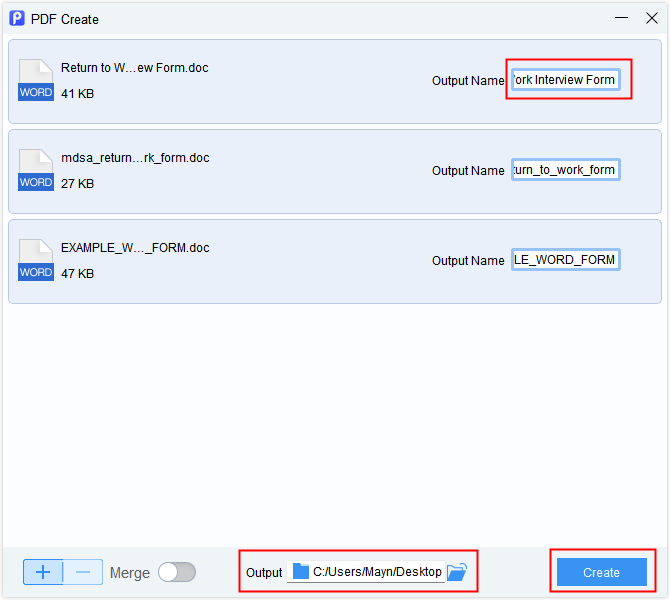Image resolution: width=670 pixels, height=600 pixels.
Task: Click the Merge label text
Action: point(130,573)
